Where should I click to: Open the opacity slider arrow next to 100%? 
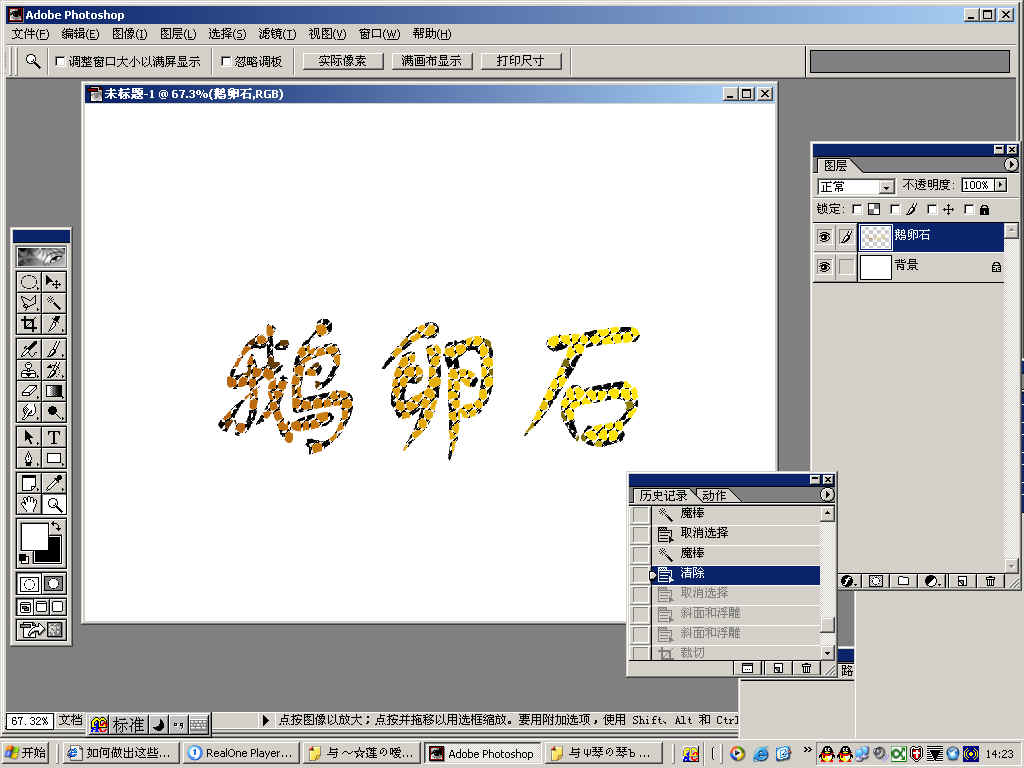pos(1000,186)
